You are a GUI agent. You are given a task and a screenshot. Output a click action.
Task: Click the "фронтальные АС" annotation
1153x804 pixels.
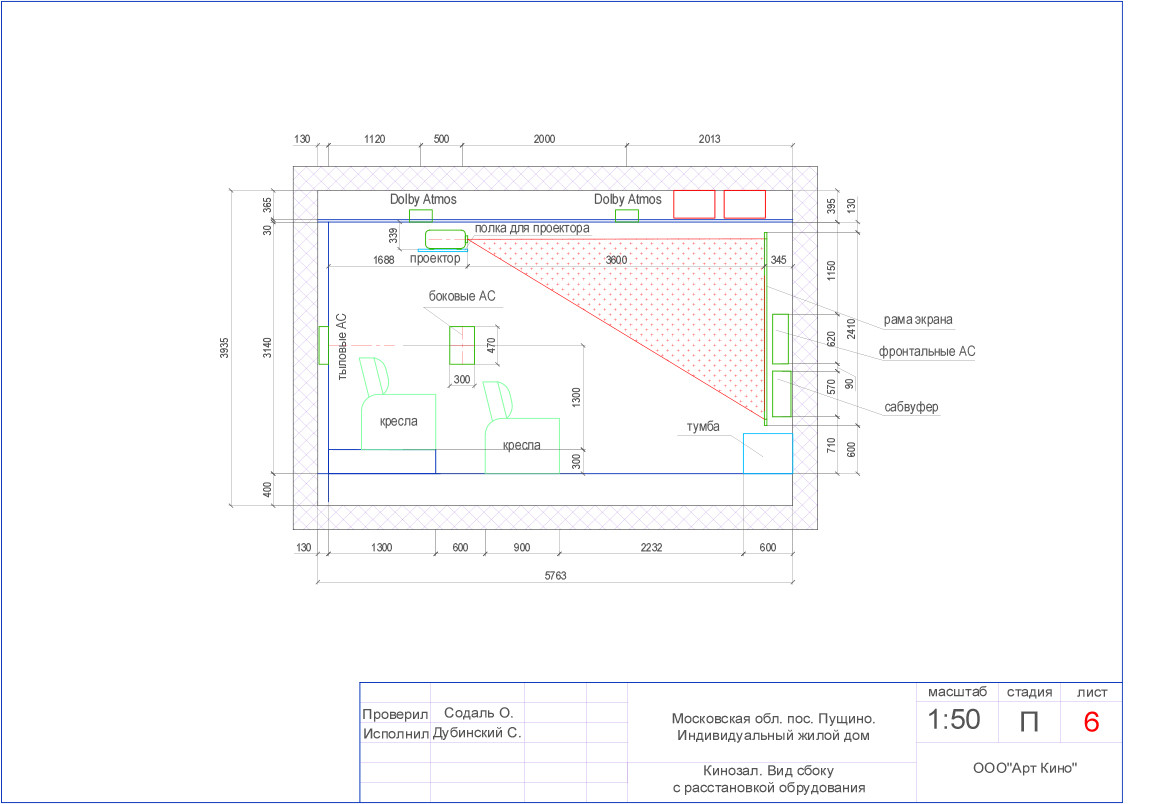[x=926, y=352]
